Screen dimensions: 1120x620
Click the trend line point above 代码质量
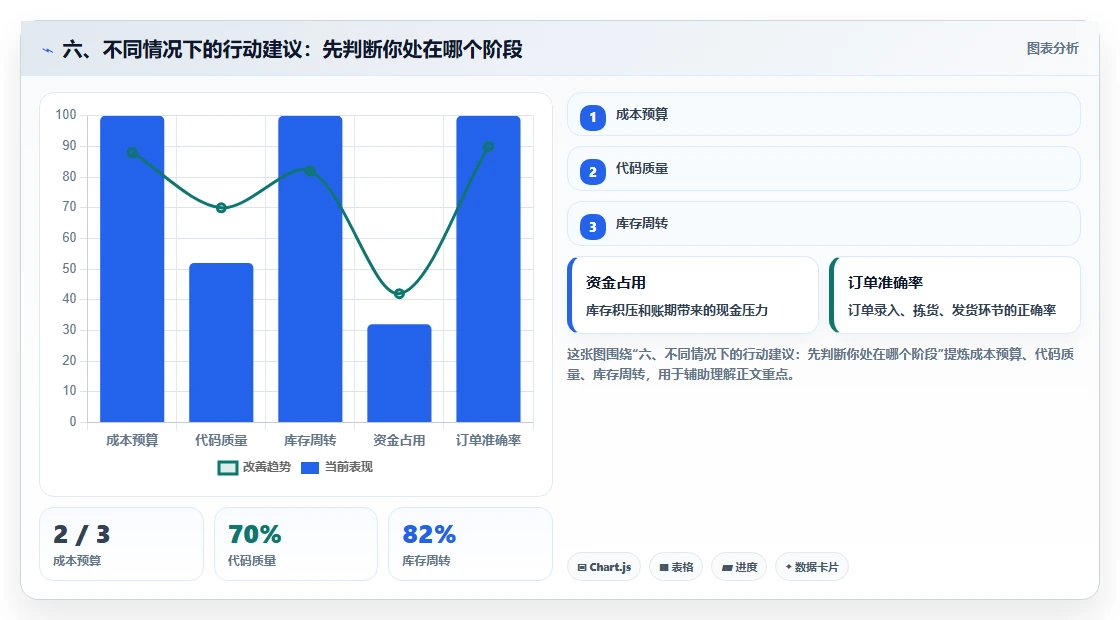221,208
